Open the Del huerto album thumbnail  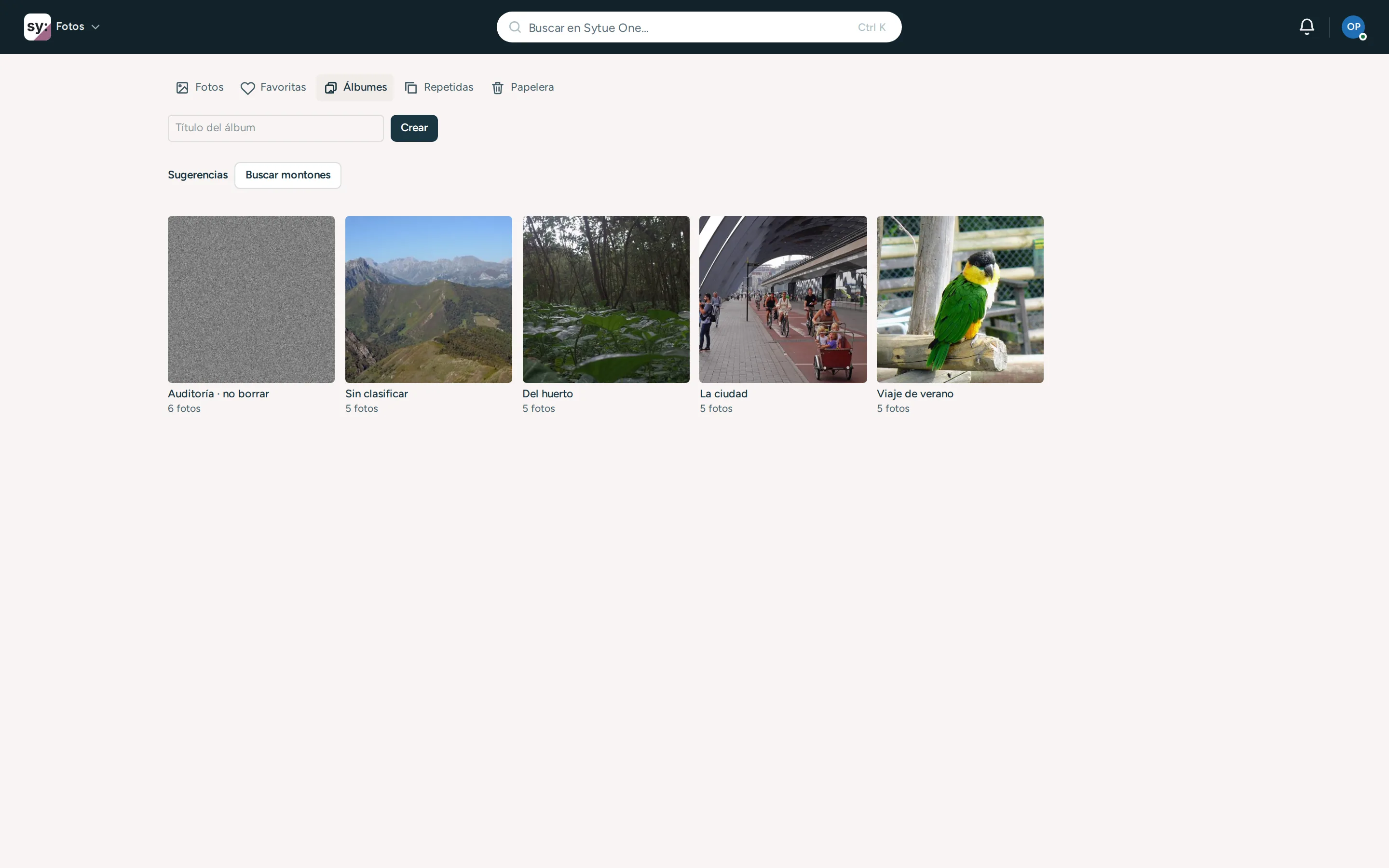(606, 299)
